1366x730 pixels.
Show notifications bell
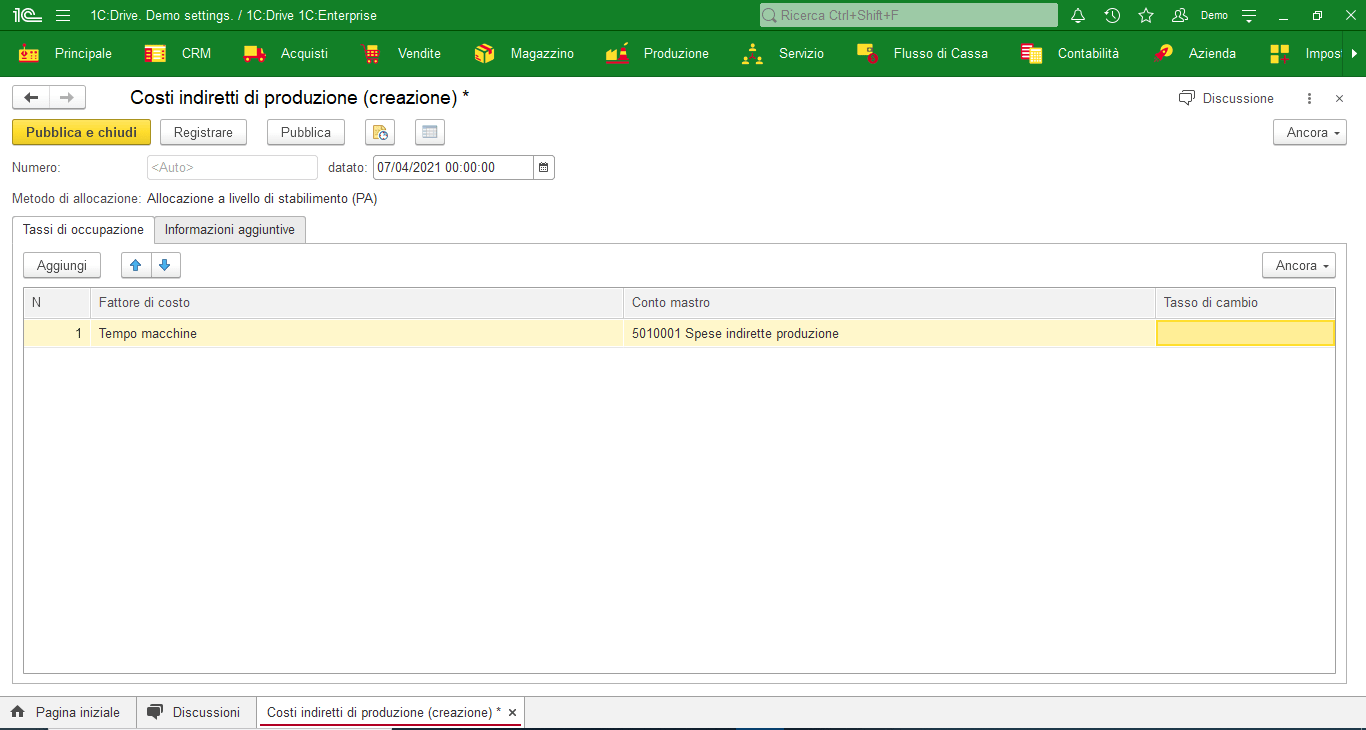(1078, 16)
